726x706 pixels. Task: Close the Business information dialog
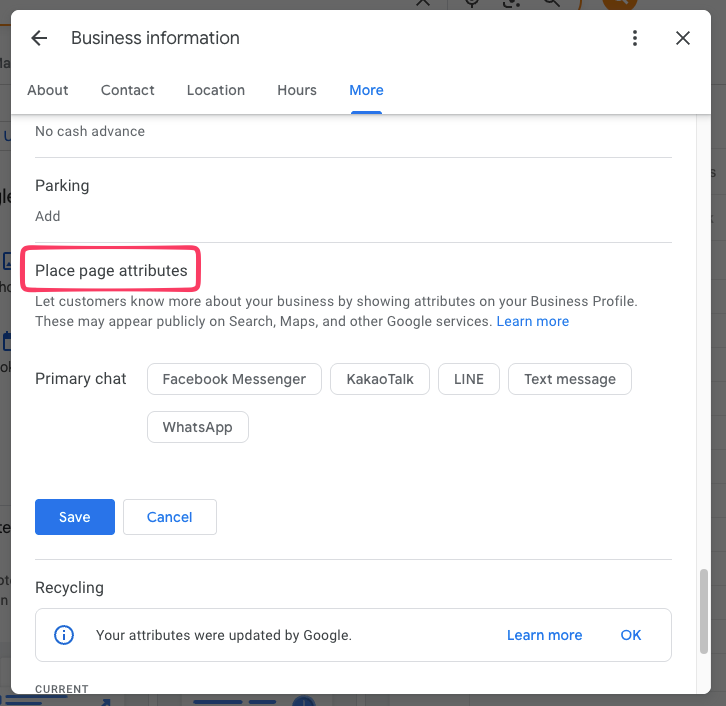point(682,38)
